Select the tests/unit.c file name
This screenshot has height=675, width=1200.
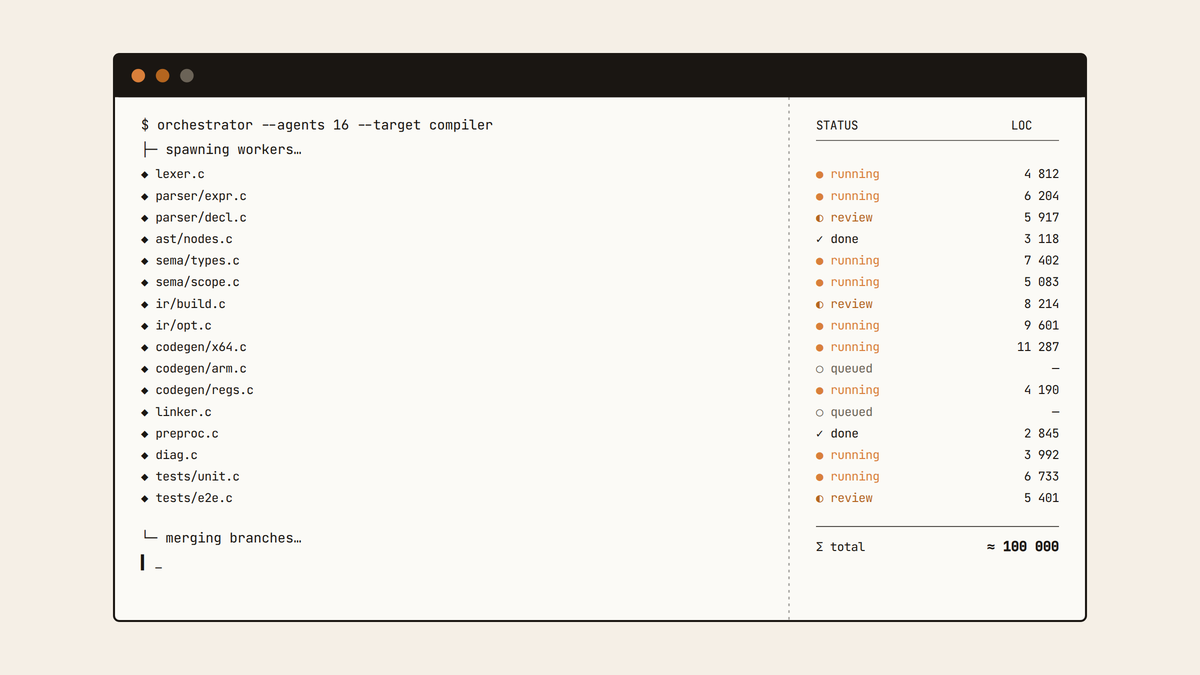(x=197, y=477)
